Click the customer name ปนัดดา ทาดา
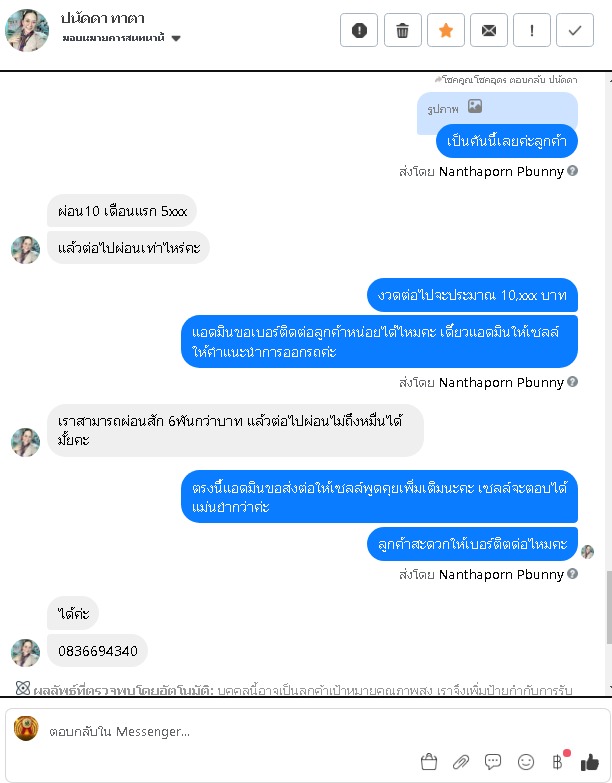Screen dimensions: 612x783 pos(103,18)
